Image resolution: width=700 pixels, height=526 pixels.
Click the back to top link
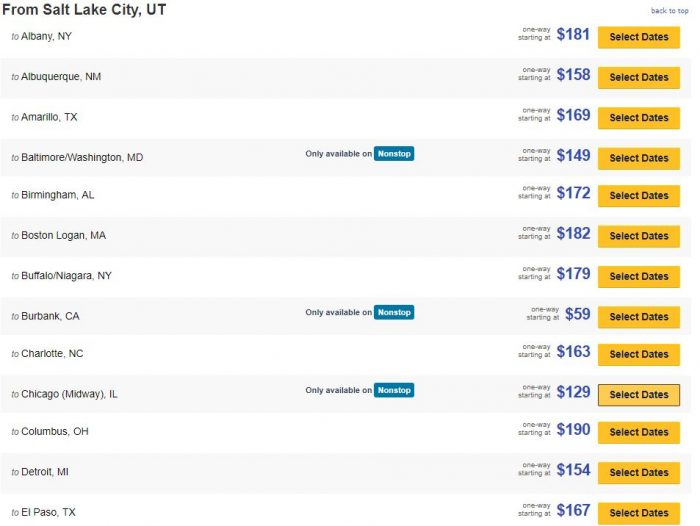(x=669, y=11)
